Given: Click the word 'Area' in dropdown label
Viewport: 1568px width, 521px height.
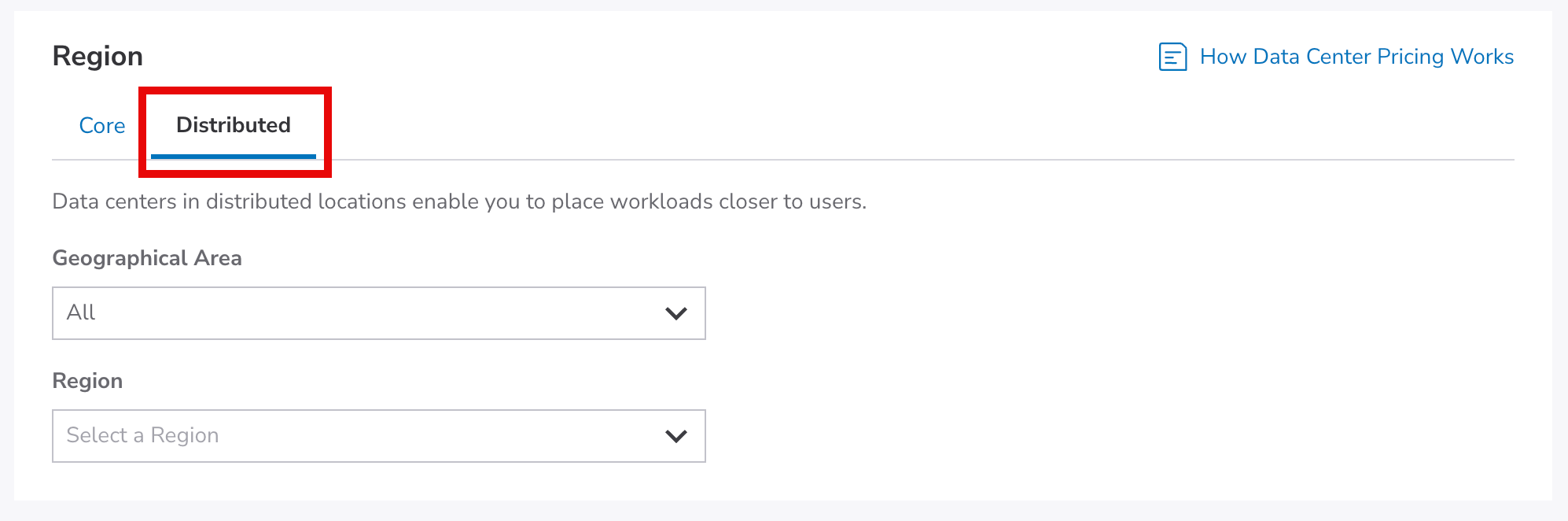Looking at the screenshot, I should point(217,258).
